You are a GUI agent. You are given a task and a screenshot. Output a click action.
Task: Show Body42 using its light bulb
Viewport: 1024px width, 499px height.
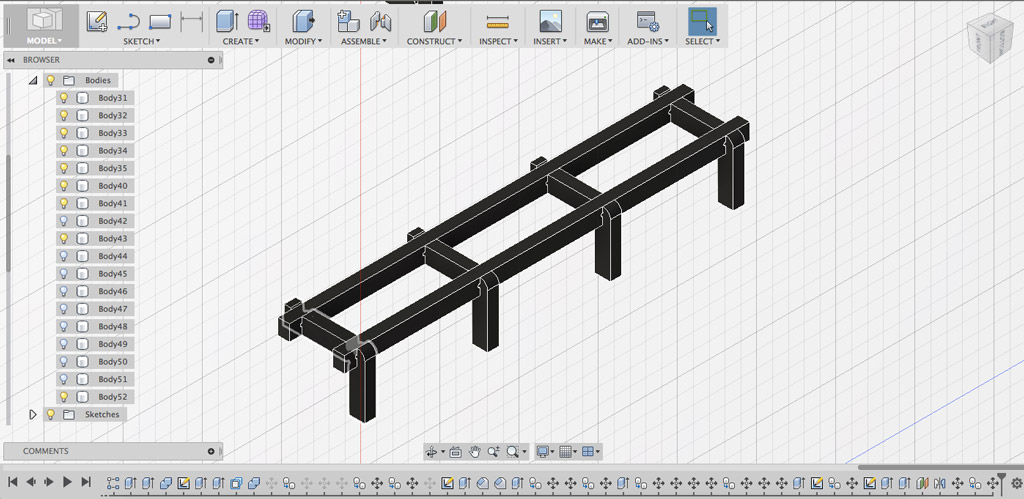(64, 221)
